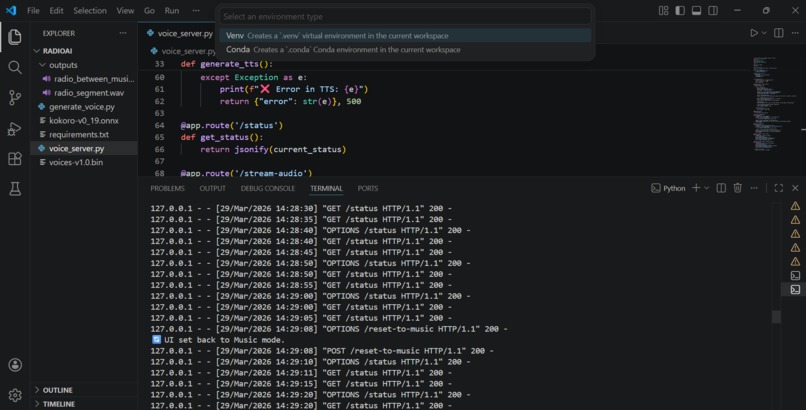Select the highlighted active terminal entry

tap(795, 289)
